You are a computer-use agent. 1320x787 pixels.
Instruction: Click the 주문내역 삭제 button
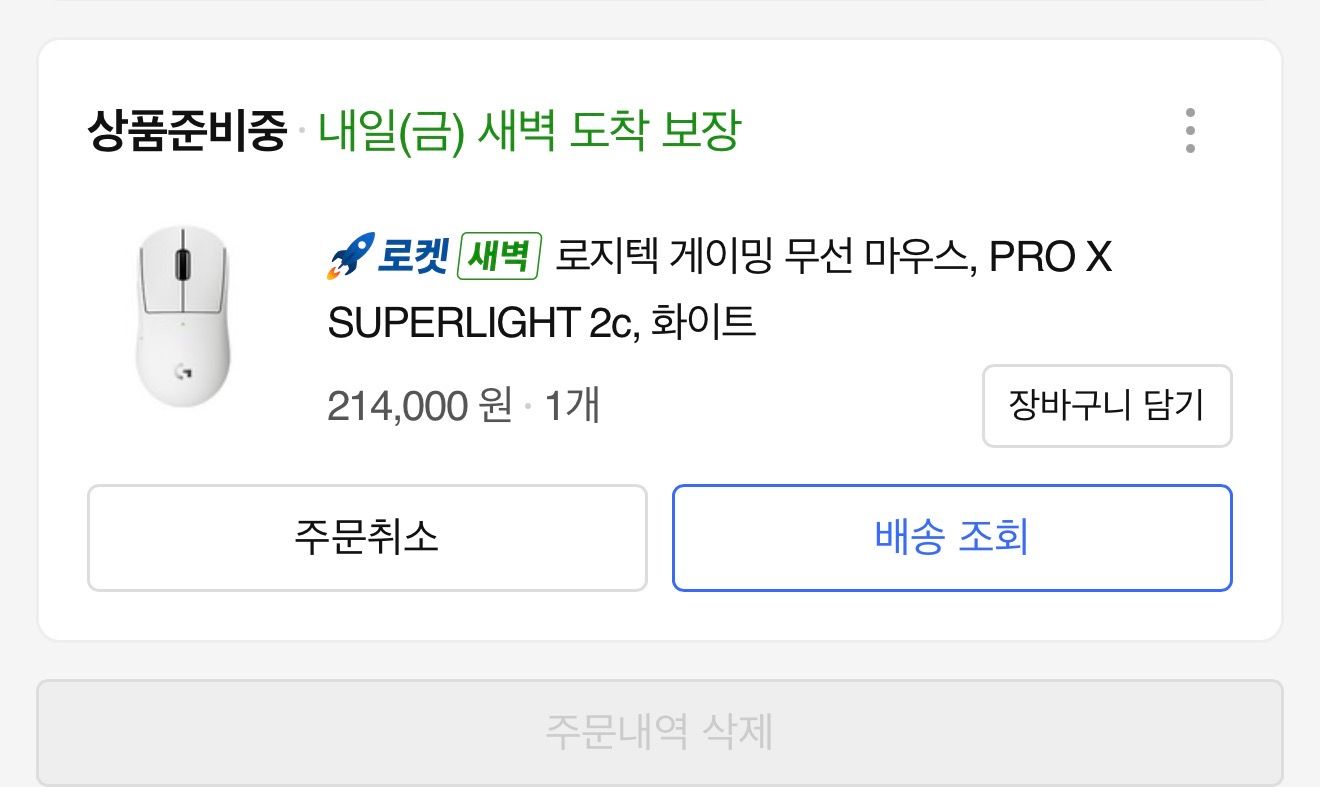click(x=659, y=732)
